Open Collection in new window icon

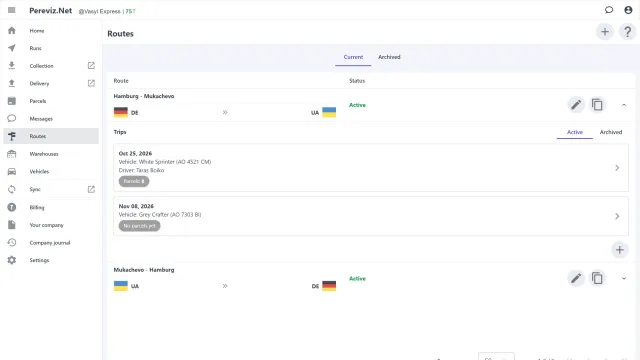91,66
